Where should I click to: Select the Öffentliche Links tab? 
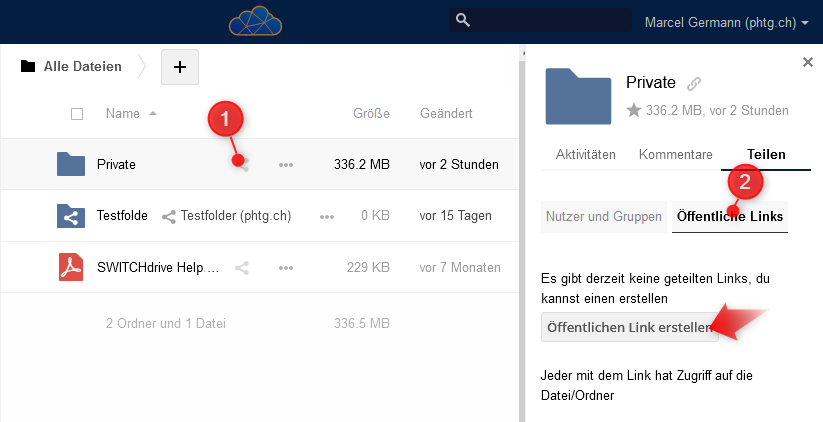(730, 216)
